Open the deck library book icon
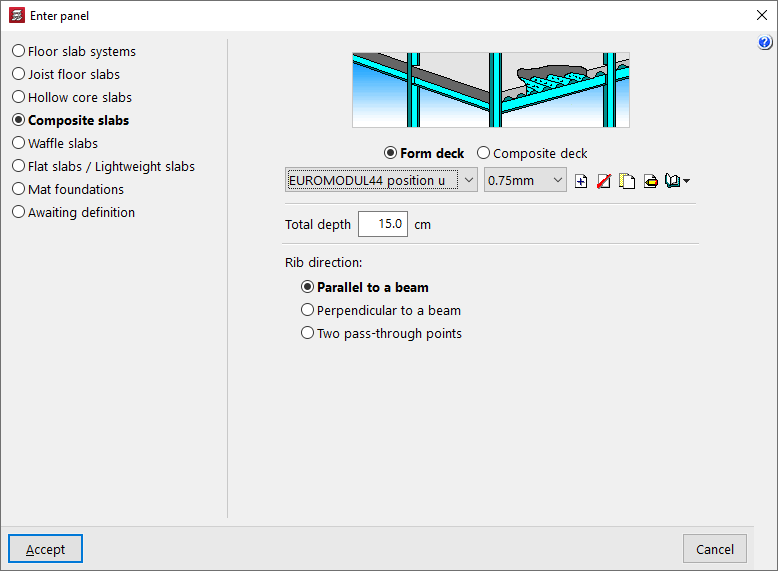778x571 pixels. pyautogui.click(x=677, y=181)
